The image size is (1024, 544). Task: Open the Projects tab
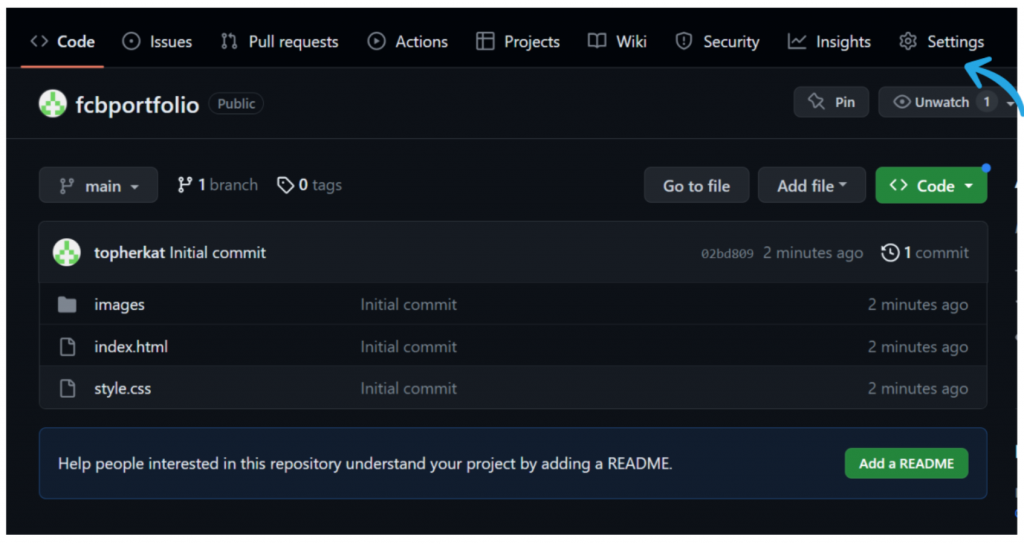pos(518,42)
